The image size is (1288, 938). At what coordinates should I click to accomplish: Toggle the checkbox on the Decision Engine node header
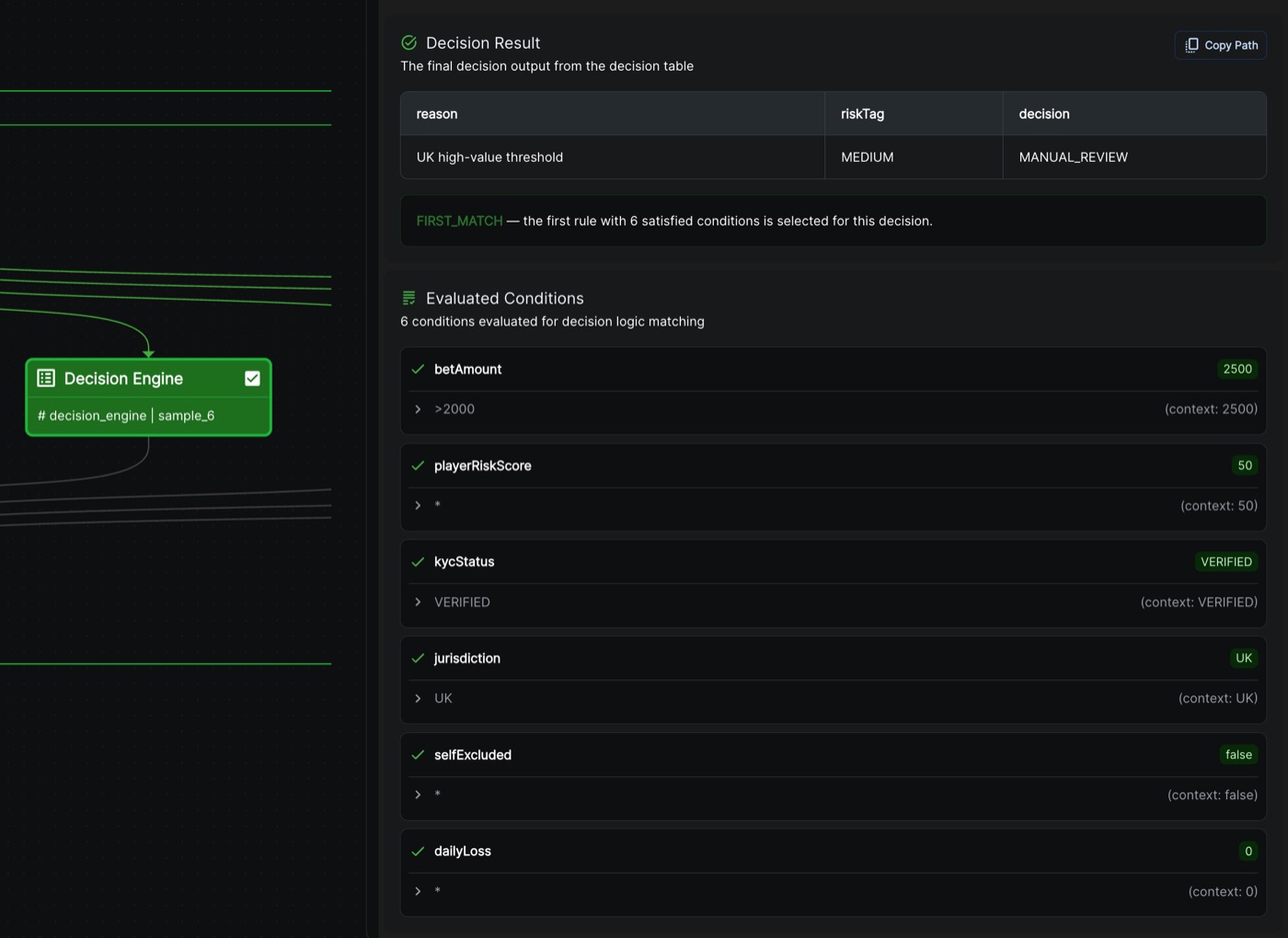coord(252,377)
